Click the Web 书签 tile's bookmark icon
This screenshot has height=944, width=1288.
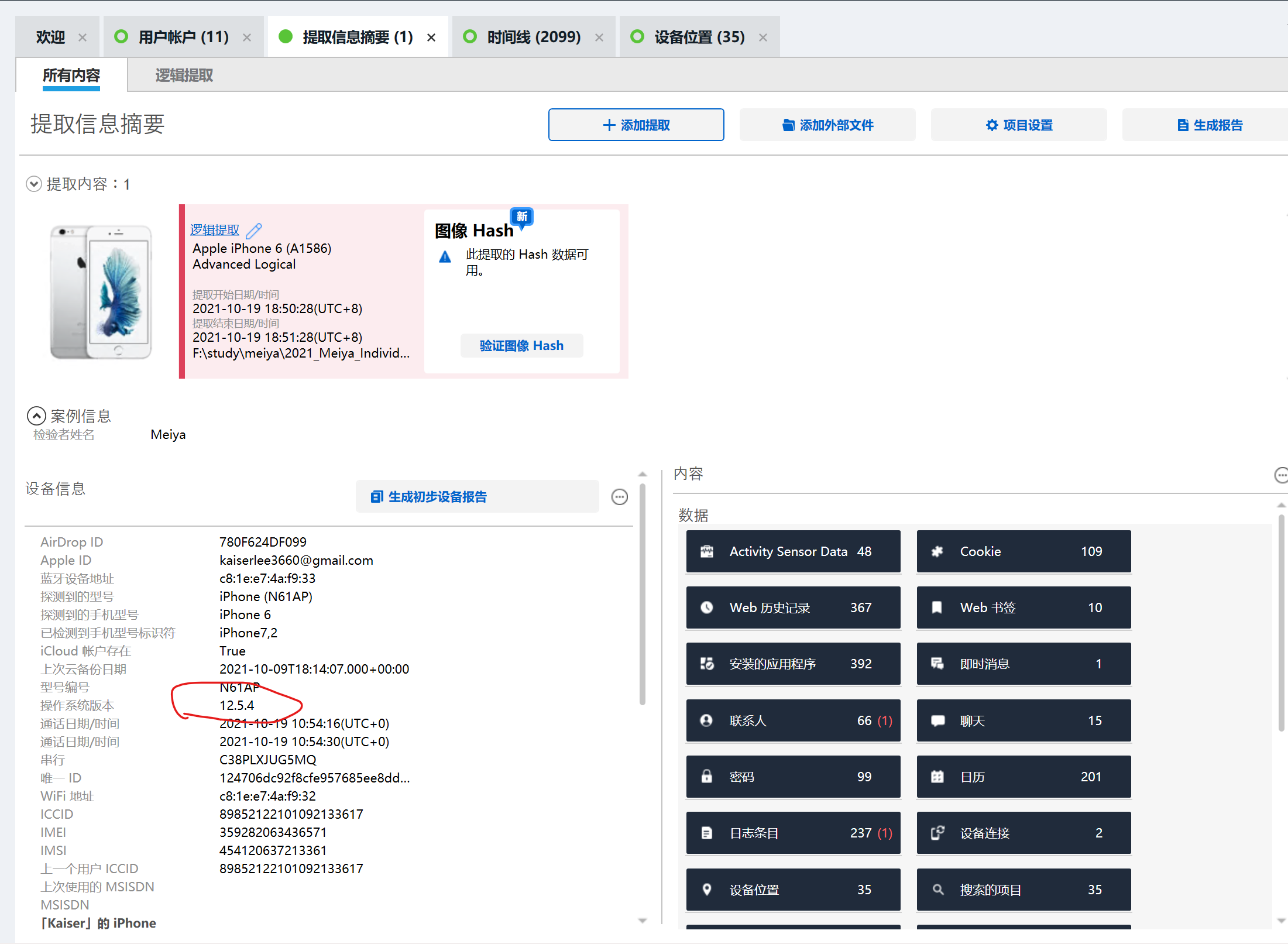(937, 607)
